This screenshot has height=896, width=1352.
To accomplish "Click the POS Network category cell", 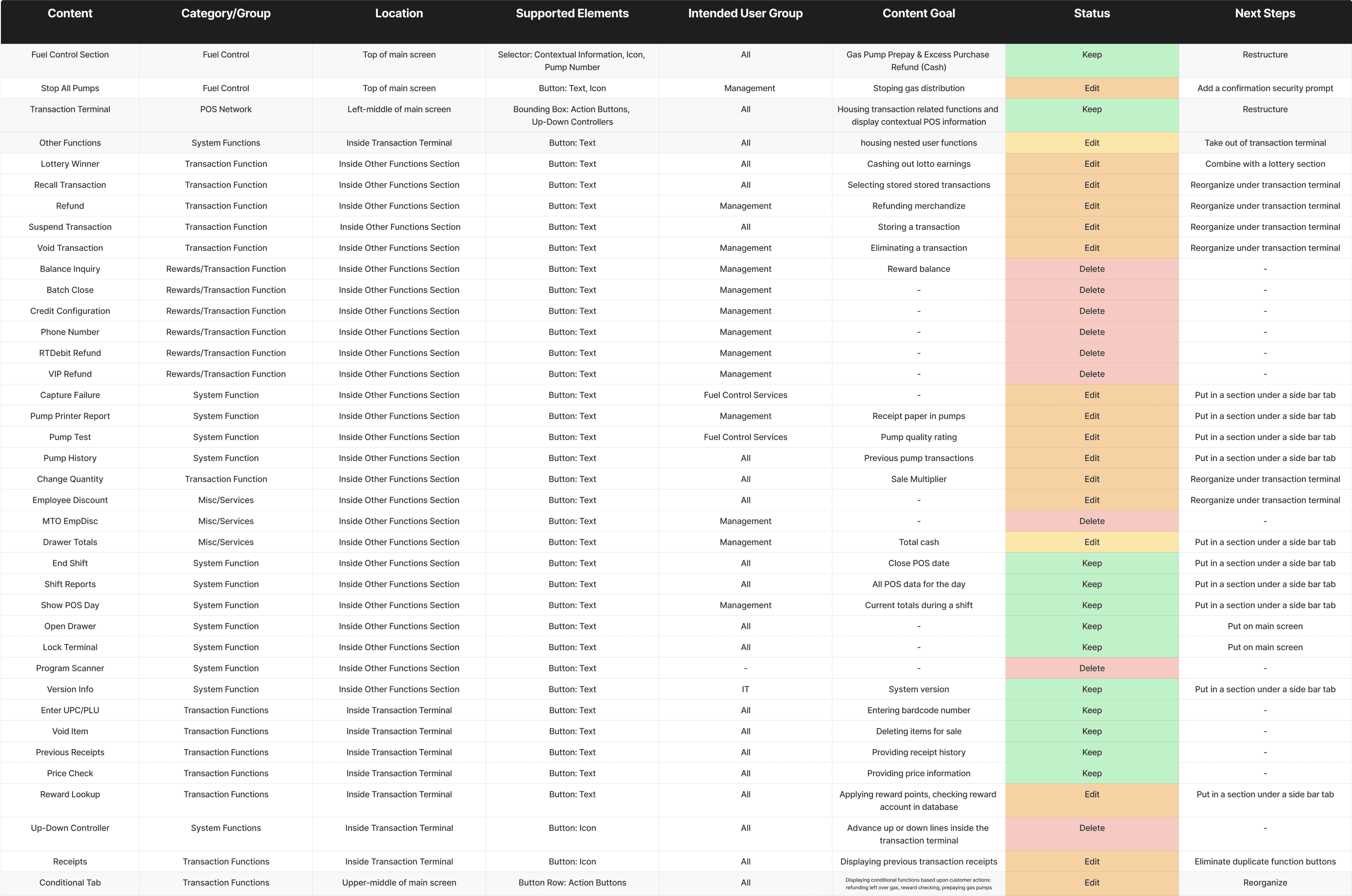I will (x=225, y=115).
